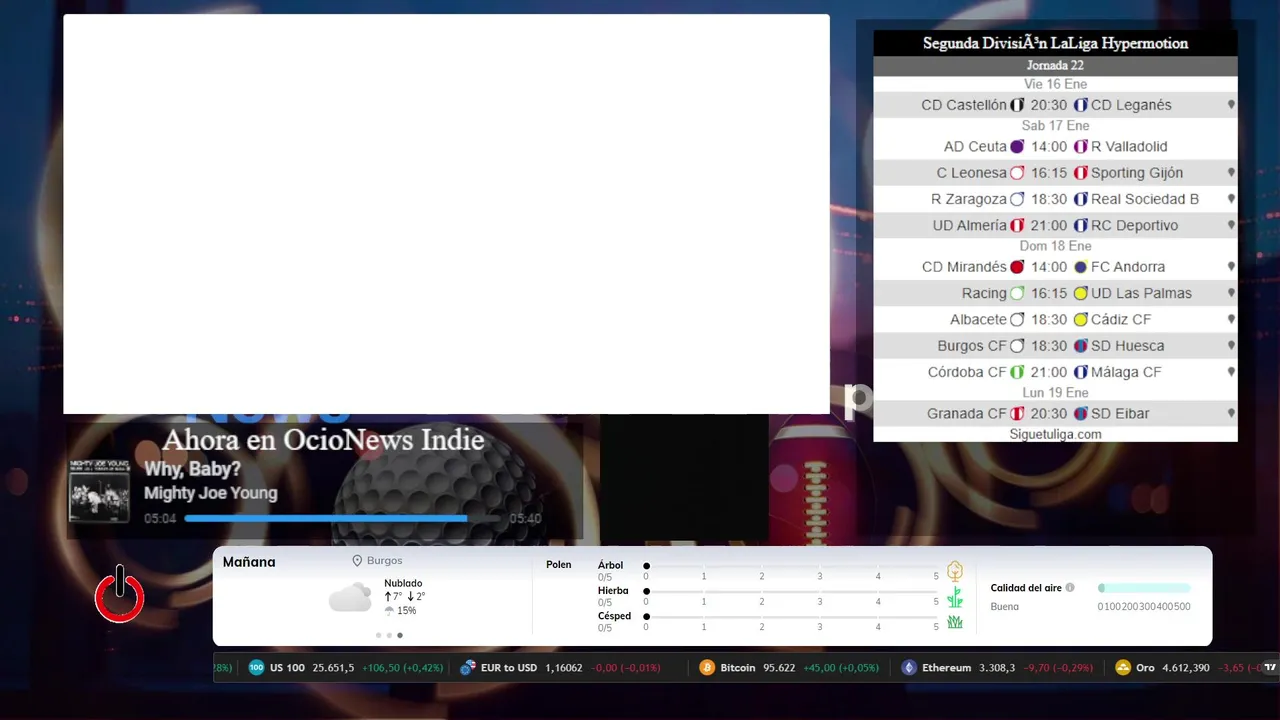Image resolution: width=1280 pixels, height=720 pixels.
Task: Click the Dom 18 Ene date row
Action: (x=1055, y=246)
